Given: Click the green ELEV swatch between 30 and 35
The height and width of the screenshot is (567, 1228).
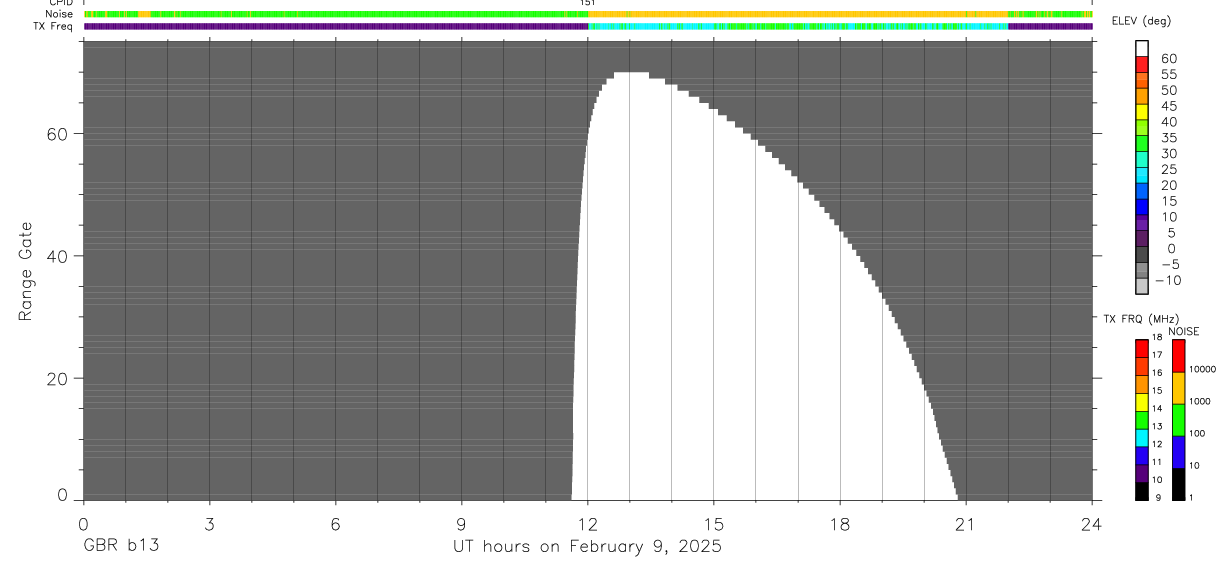Looking at the screenshot, I should click(1142, 144).
